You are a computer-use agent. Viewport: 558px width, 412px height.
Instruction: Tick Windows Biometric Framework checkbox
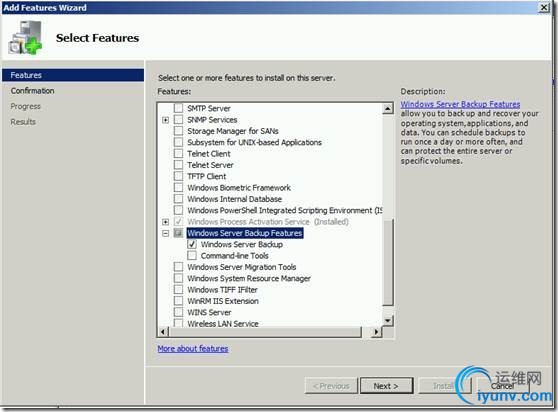178,187
